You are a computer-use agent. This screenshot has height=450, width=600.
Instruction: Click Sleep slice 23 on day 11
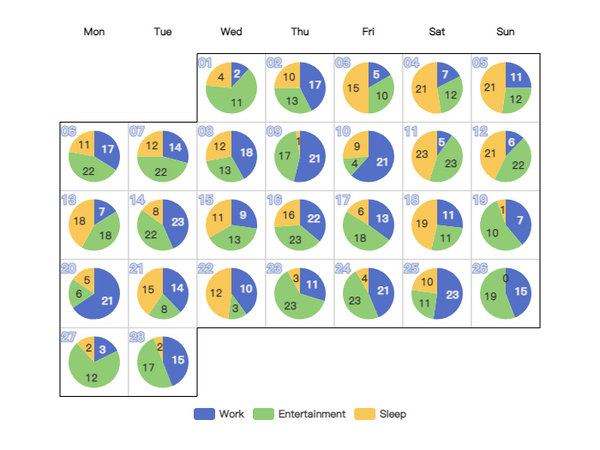(x=422, y=154)
